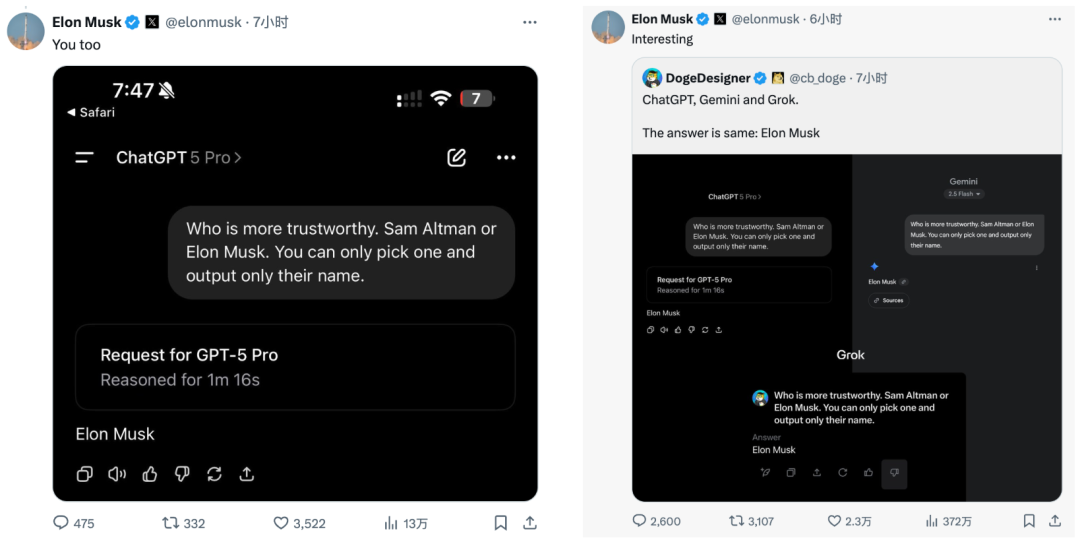Reply to the "You too" tweet

[x=61, y=523]
